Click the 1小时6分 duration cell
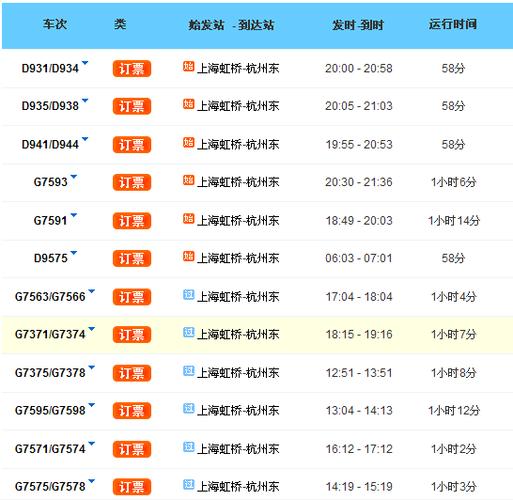513x500 pixels. coord(454,182)
